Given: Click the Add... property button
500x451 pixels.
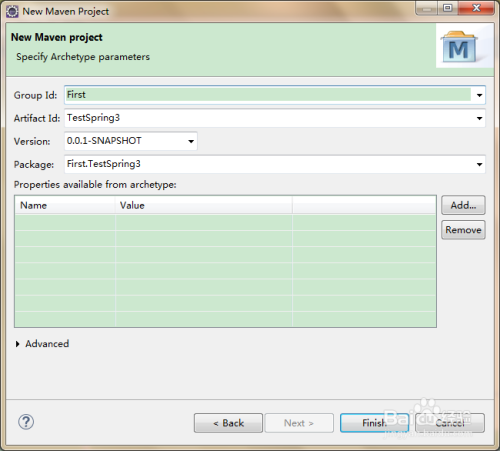Looking at the screenshot, I should tap(463, 205).
